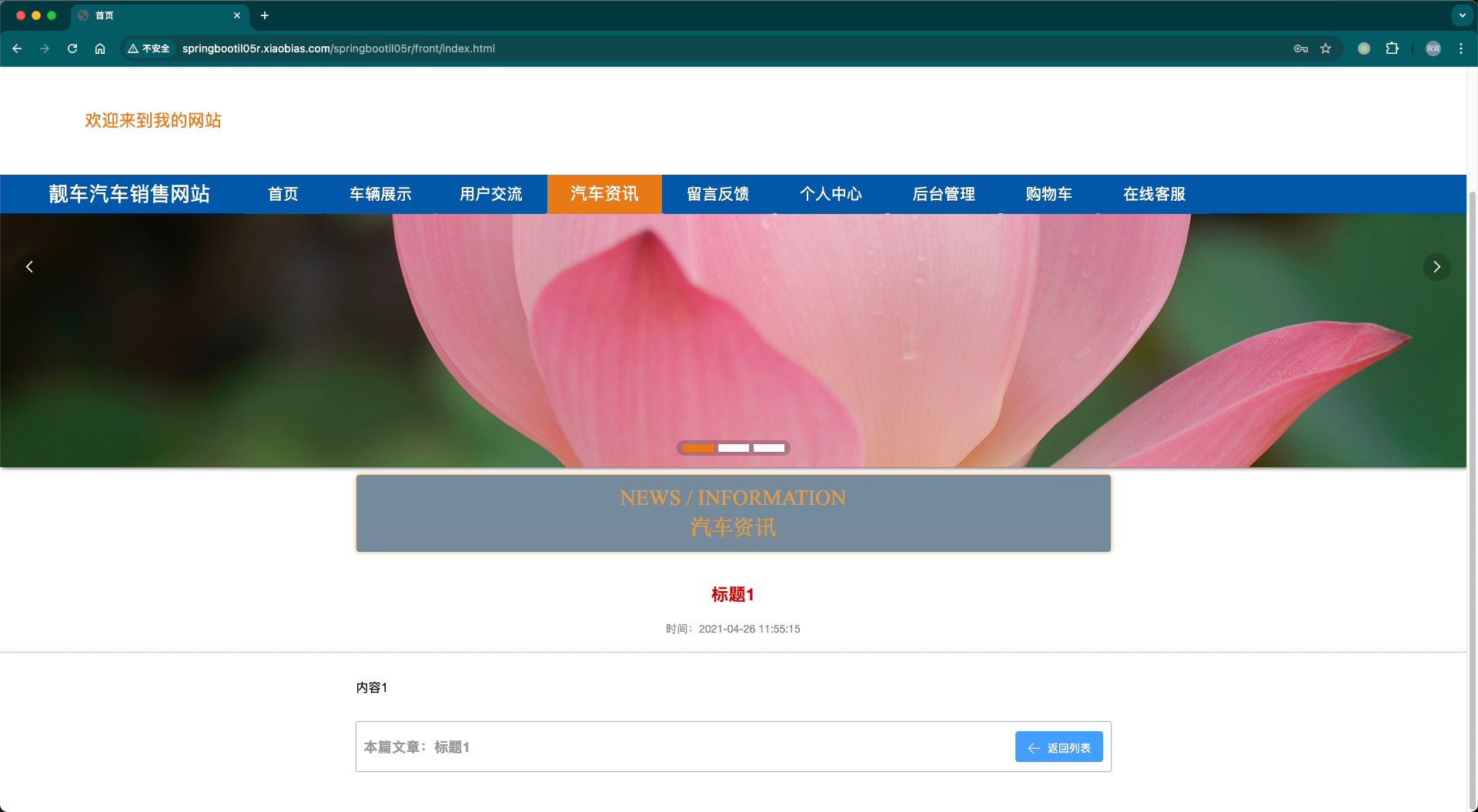The image size is (1478, 812).
Task: Select the 汽车资讯 navigation item
Action: pos(604,194)
